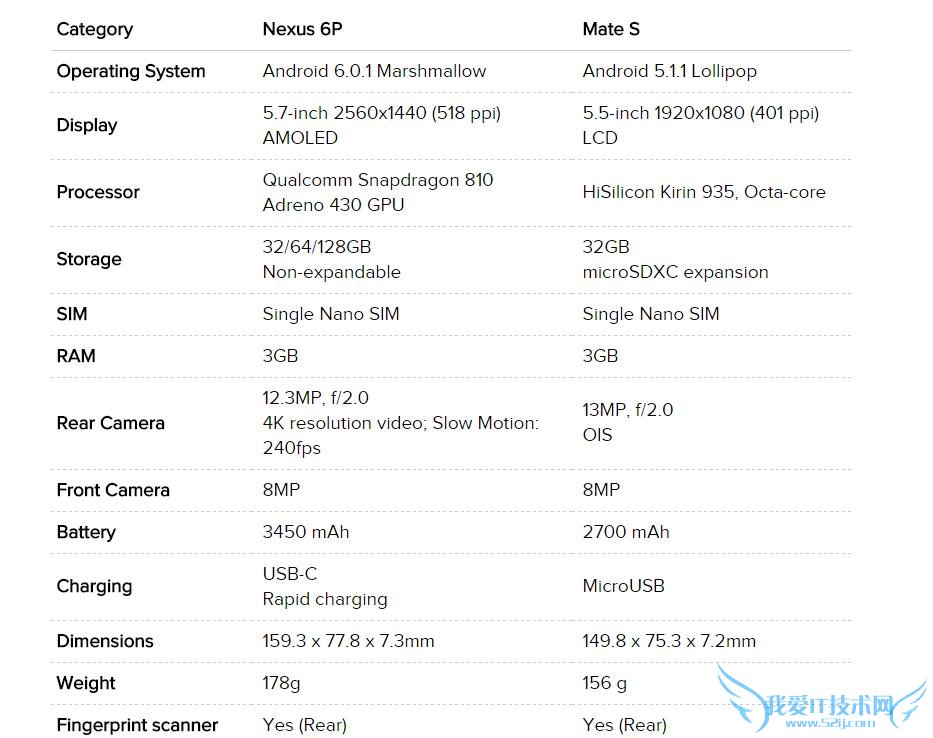Click HiSilicon Kirin 935 cell

tap(704, 192)
